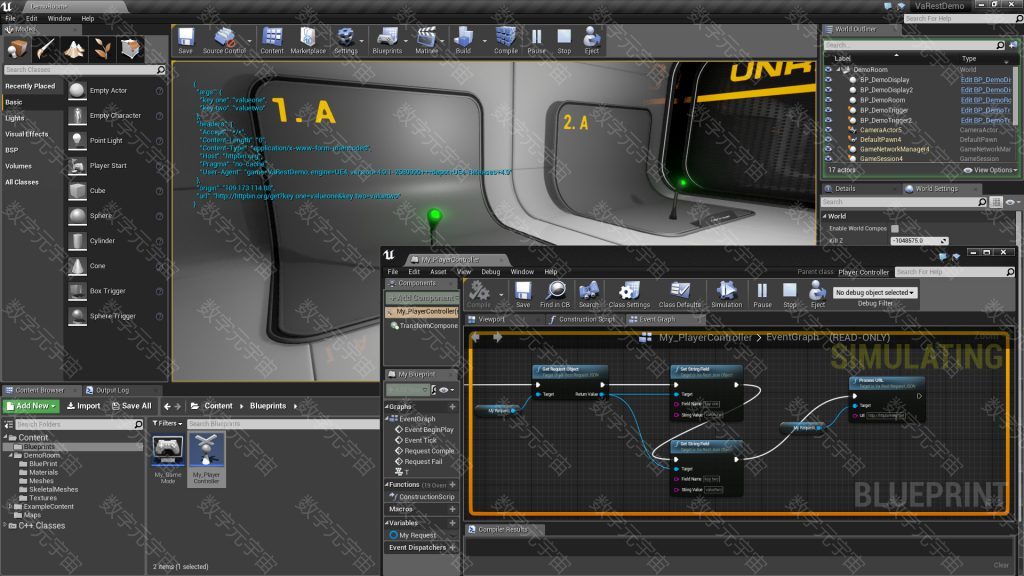Expand the C++ Classes folder

point(5,525)
